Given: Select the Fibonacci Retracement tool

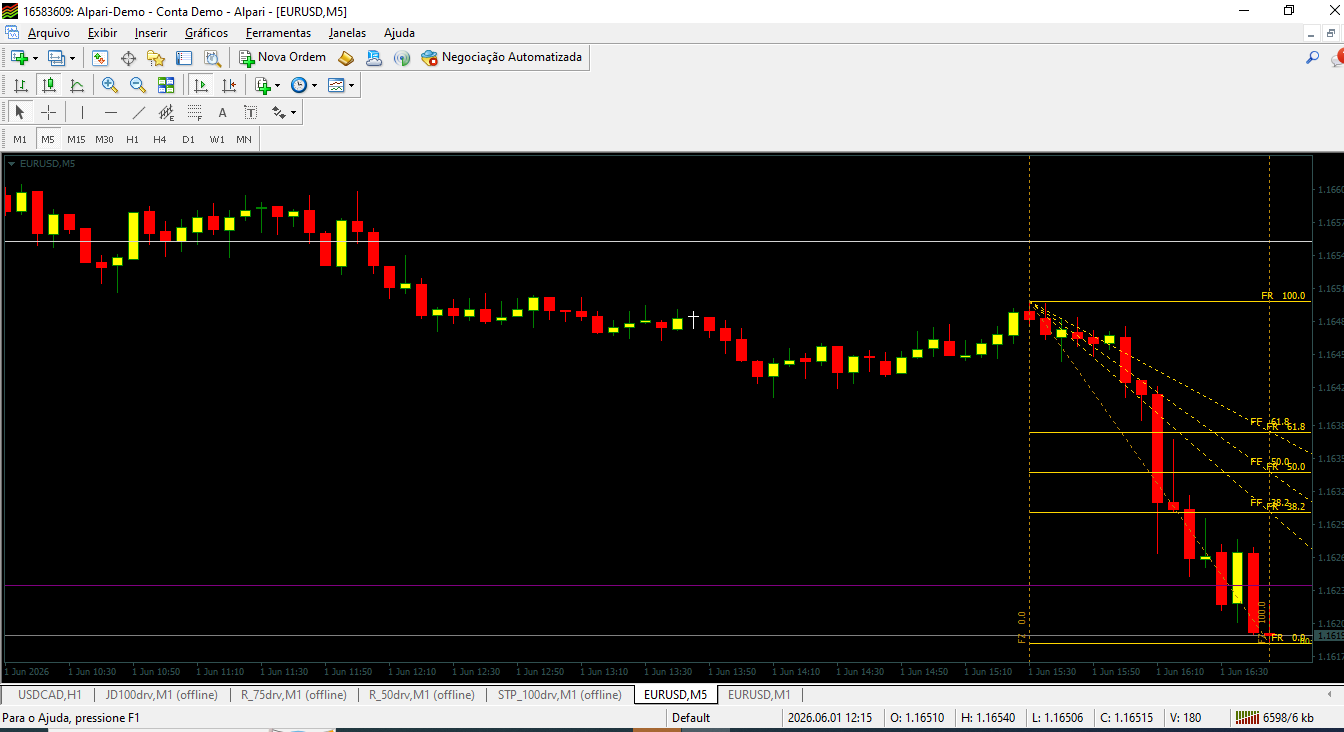Looking at the screenshot, I should pyautogui.click(x=194, y=112).
